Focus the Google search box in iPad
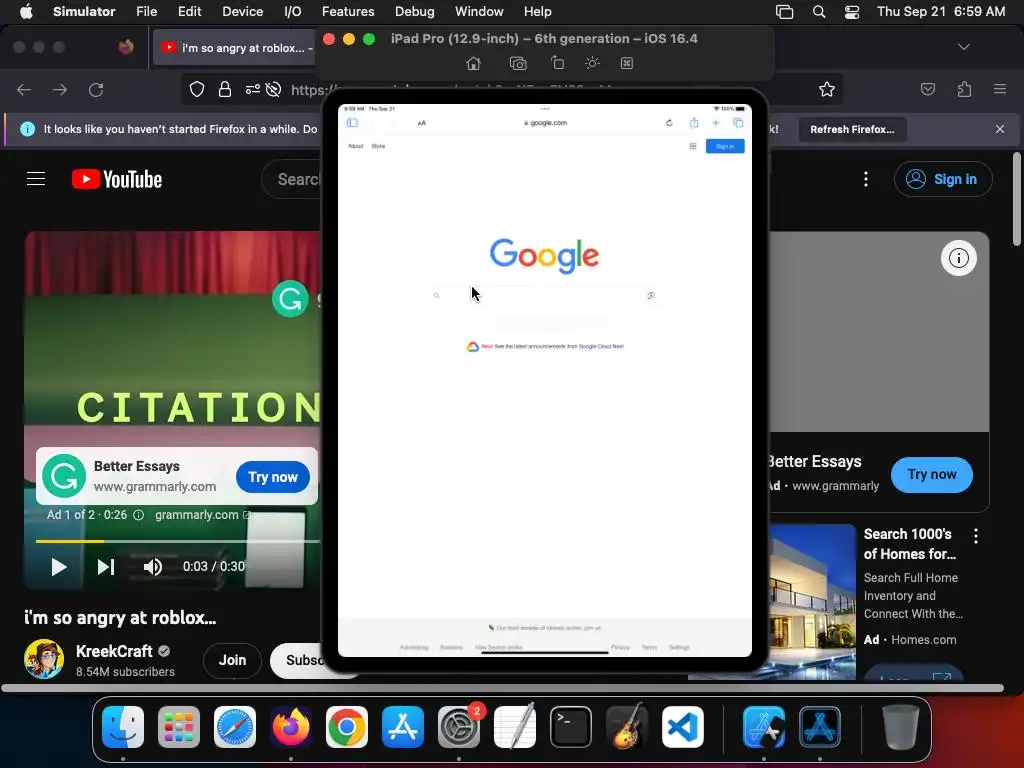Image resolution: width=1024 pixels, height=768 pixels. tap(544, 296)
